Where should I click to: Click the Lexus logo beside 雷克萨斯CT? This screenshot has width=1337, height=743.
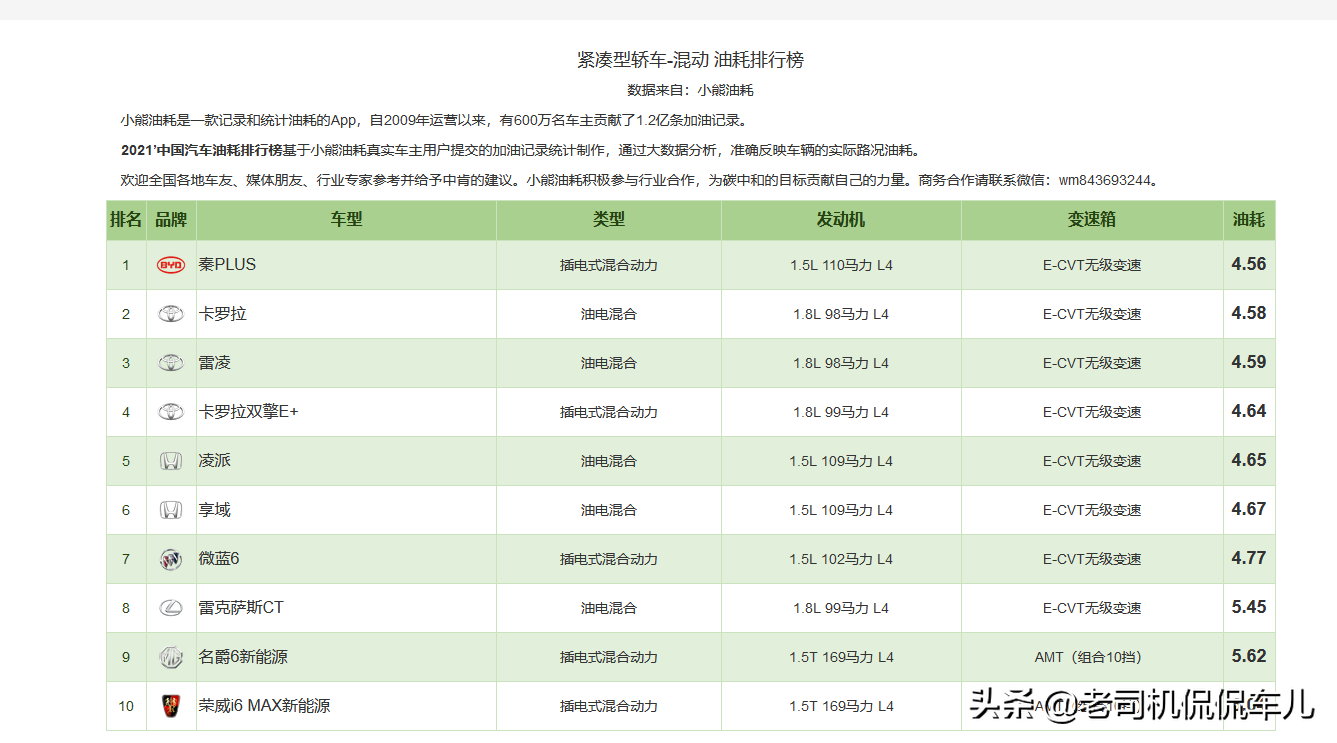pyautogui.click(x=171, y=608)
